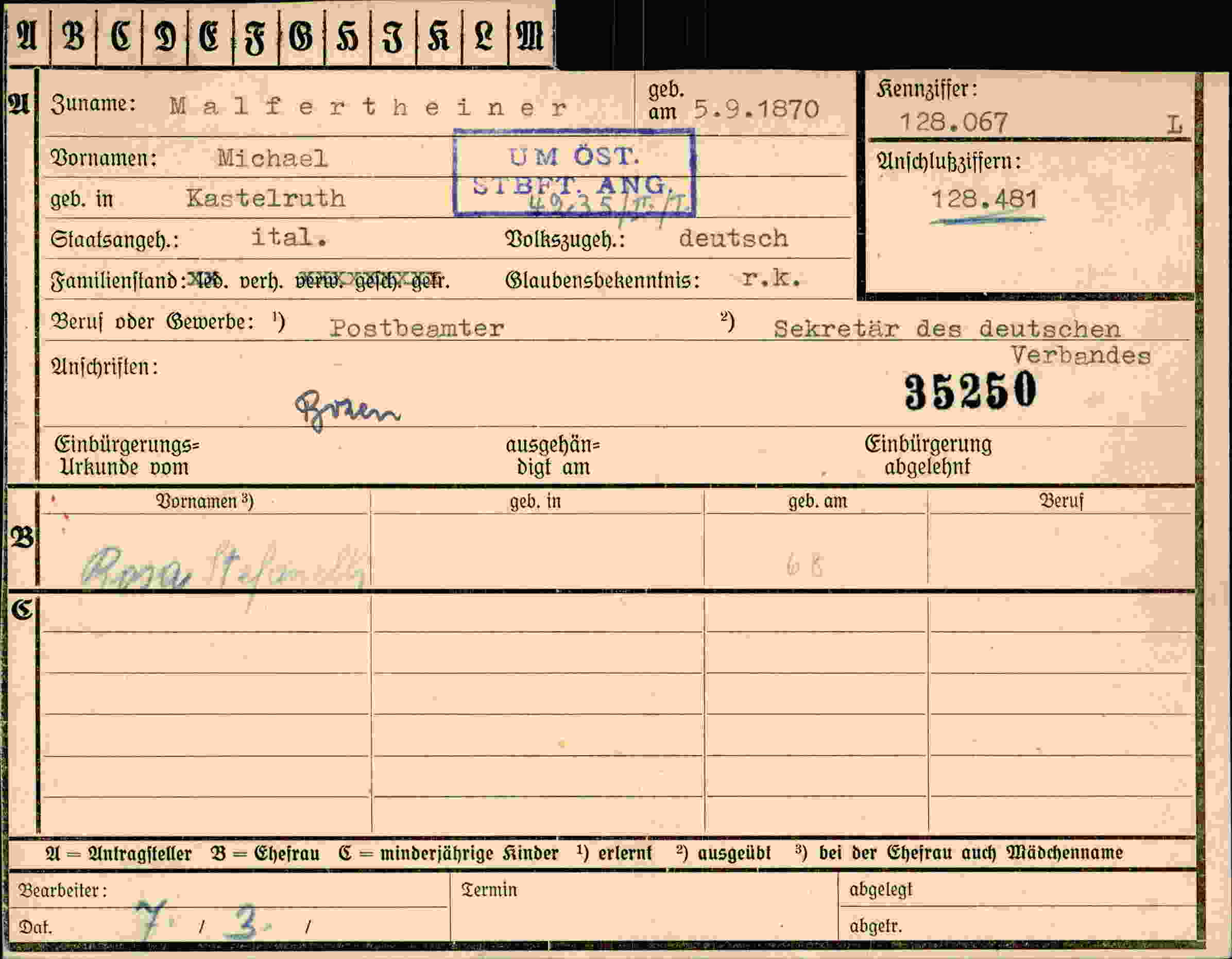Click the Staatsangeh. label
This screenshot has width=1232, height=959.
click(114, 240)
